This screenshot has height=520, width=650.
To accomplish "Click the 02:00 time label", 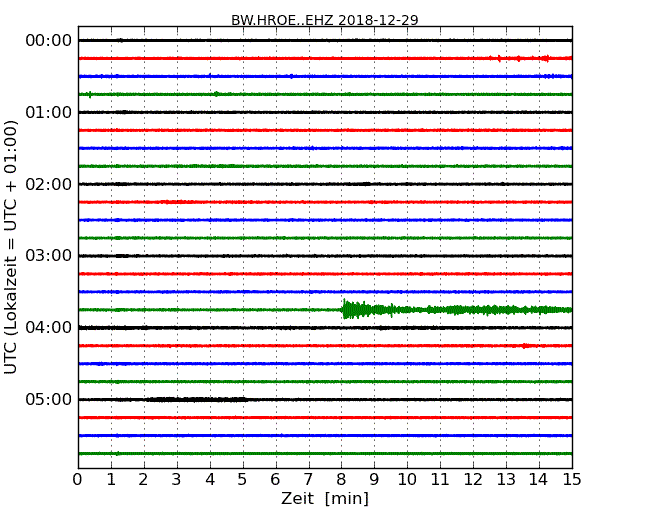I will (49, 184).
